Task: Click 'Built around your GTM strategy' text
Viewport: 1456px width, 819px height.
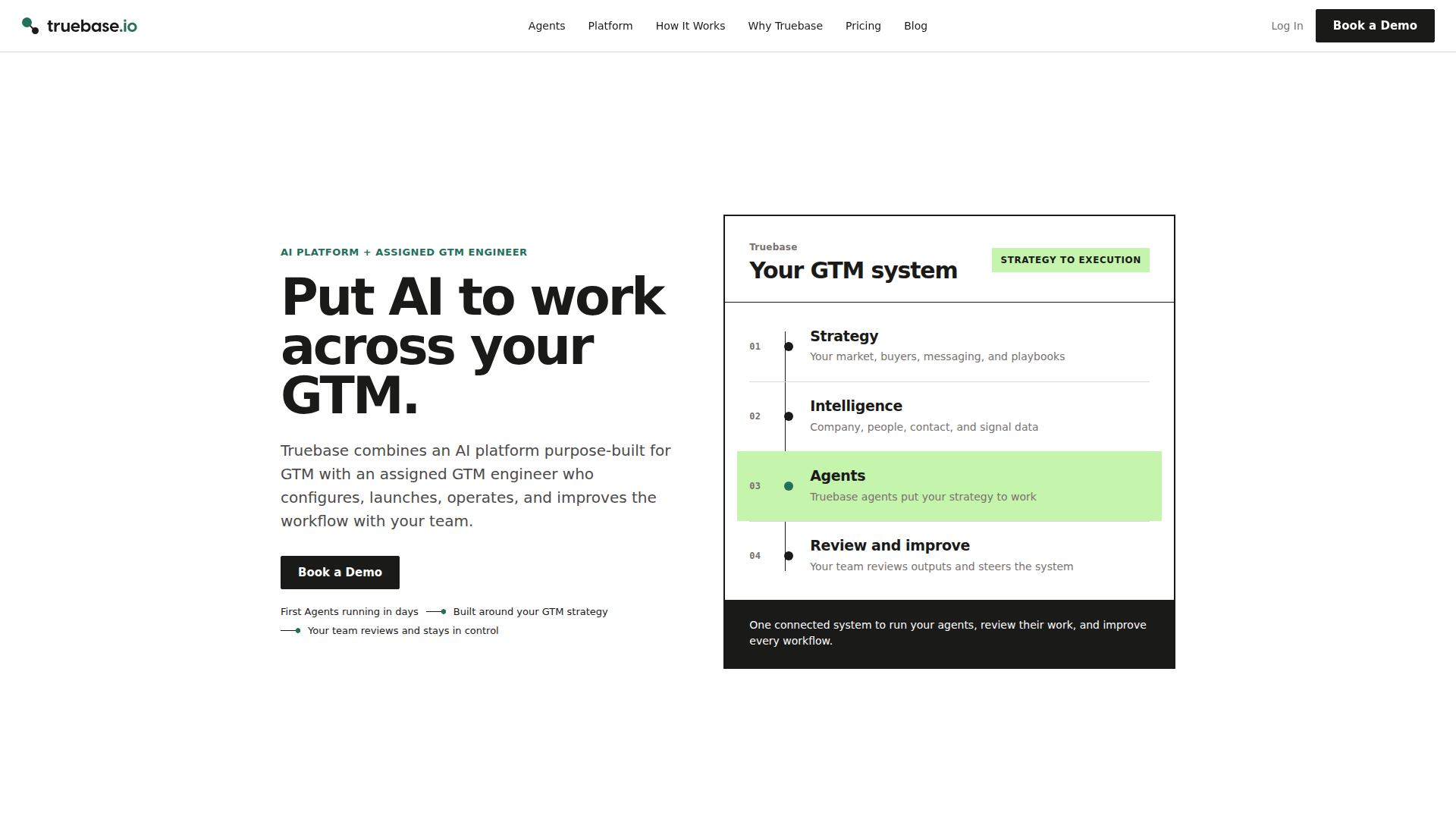Action: (x=531, y=612)
